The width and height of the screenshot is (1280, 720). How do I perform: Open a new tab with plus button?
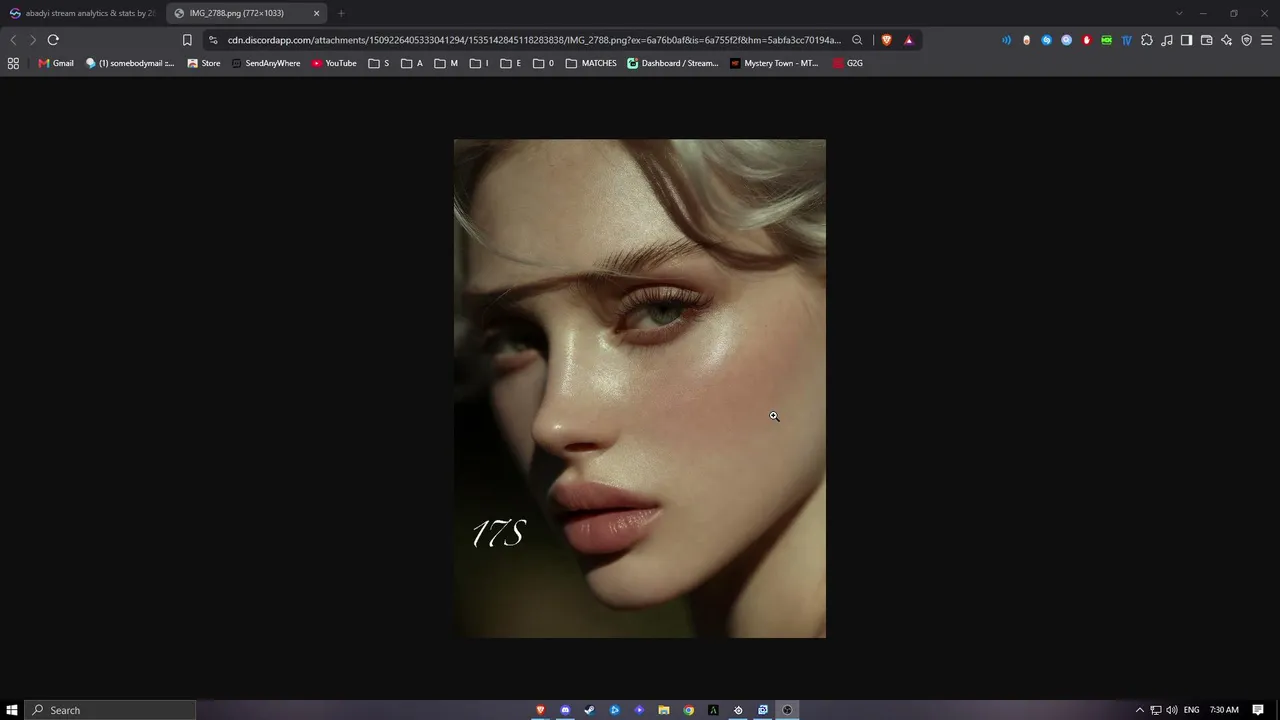point(341,13)
